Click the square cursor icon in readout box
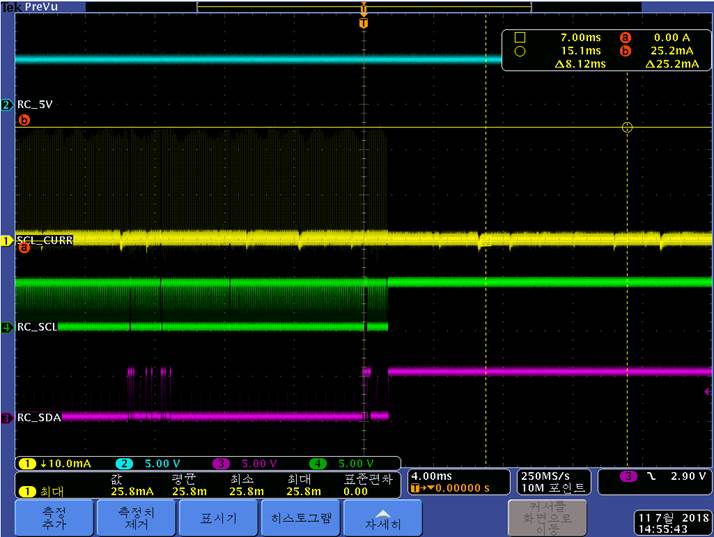Screen dimensions: 714x537 pos(520,37)
